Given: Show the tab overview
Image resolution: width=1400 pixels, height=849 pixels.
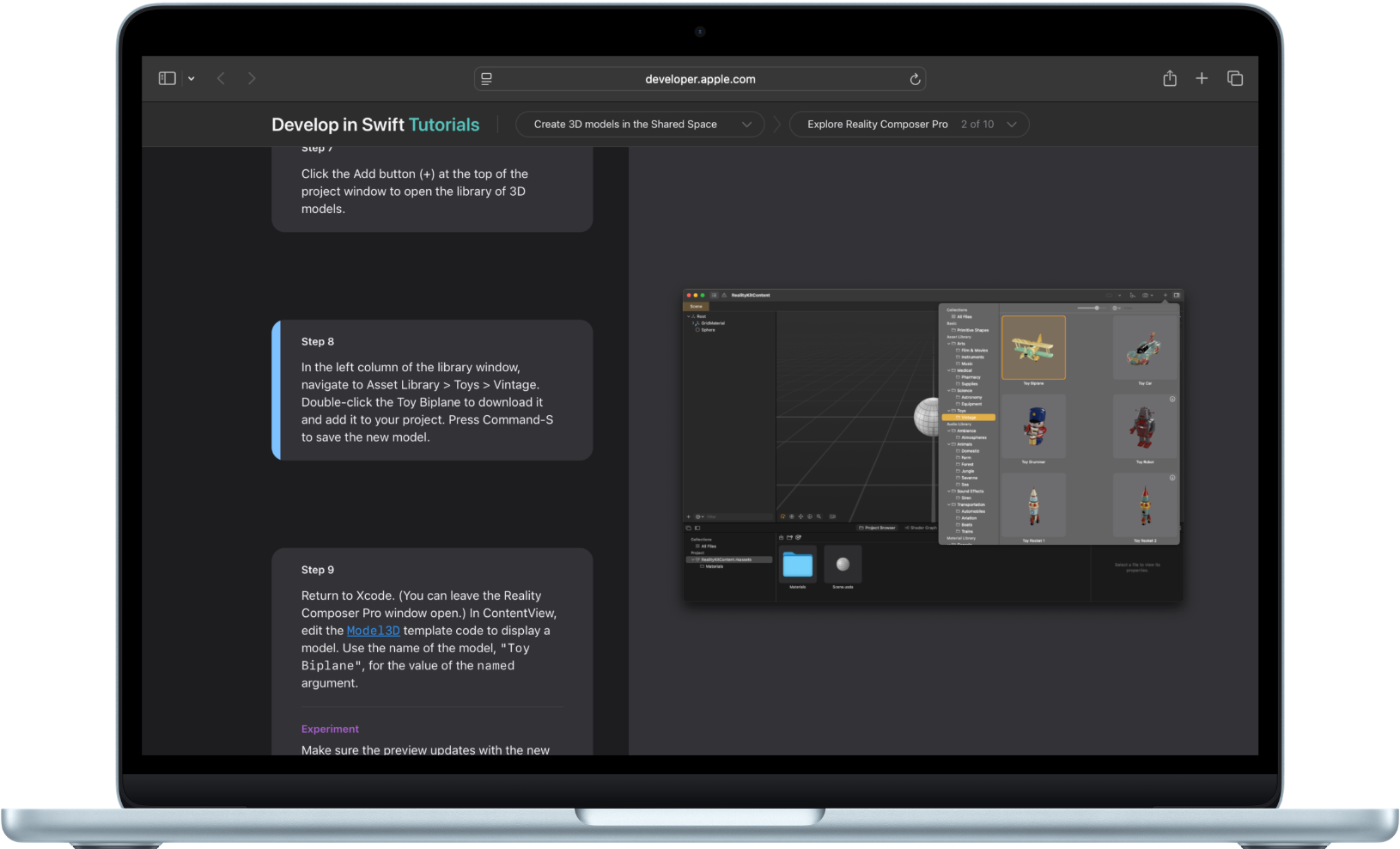Looking at the screenshot, I should point(1235,78).
